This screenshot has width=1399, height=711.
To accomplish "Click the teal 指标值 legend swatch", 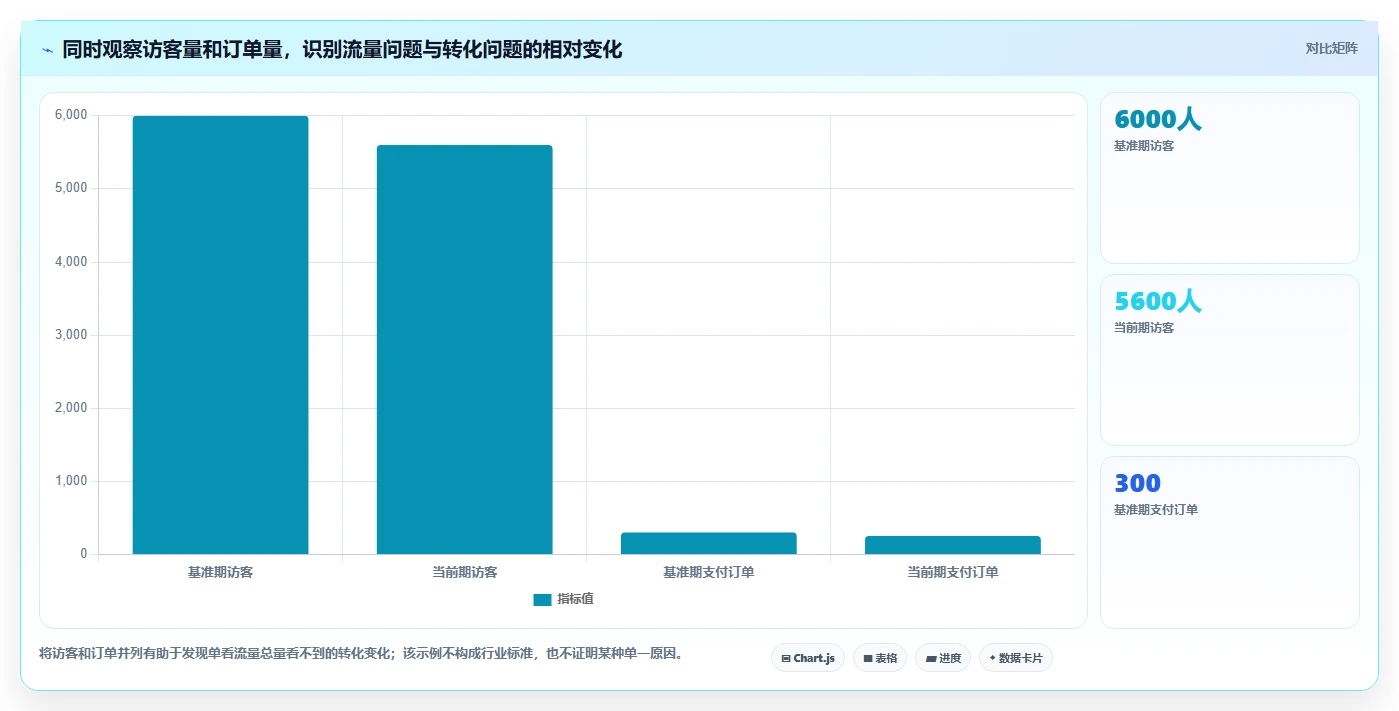I will coord(542,600).
